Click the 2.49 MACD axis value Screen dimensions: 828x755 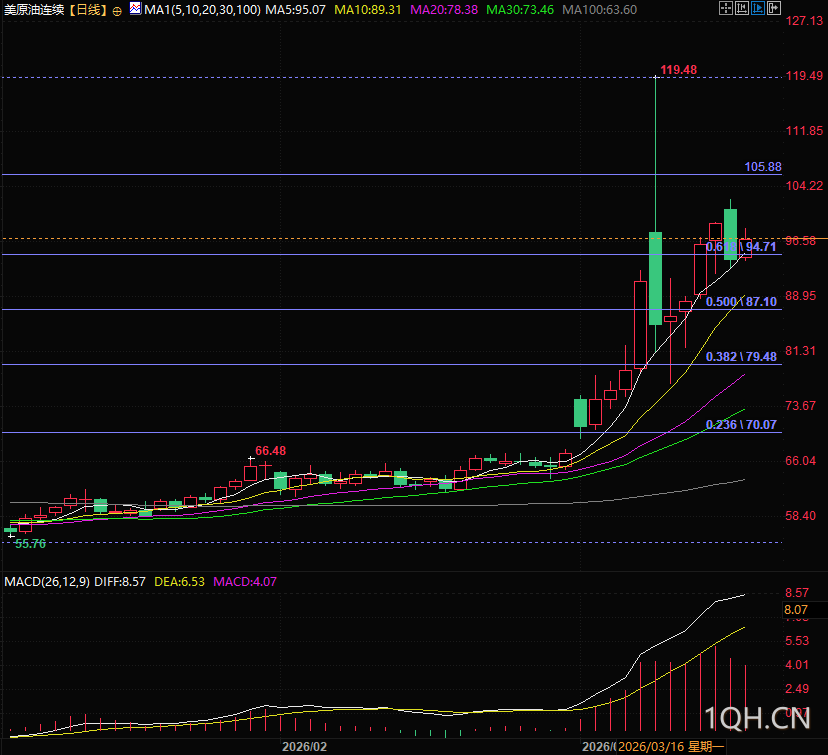(x=797, y=688)
